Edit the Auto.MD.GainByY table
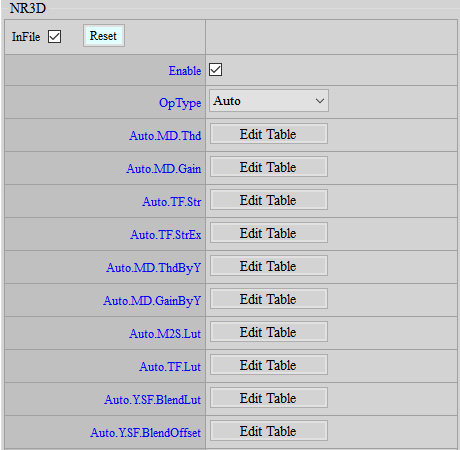Screen dimensions: 460x450 coord(269,299)
